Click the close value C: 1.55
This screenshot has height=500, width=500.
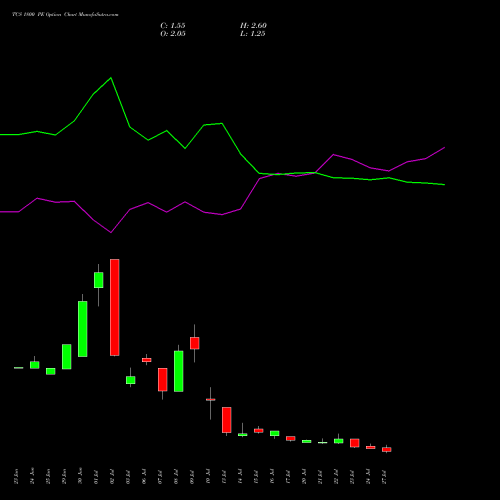(173, 26)
